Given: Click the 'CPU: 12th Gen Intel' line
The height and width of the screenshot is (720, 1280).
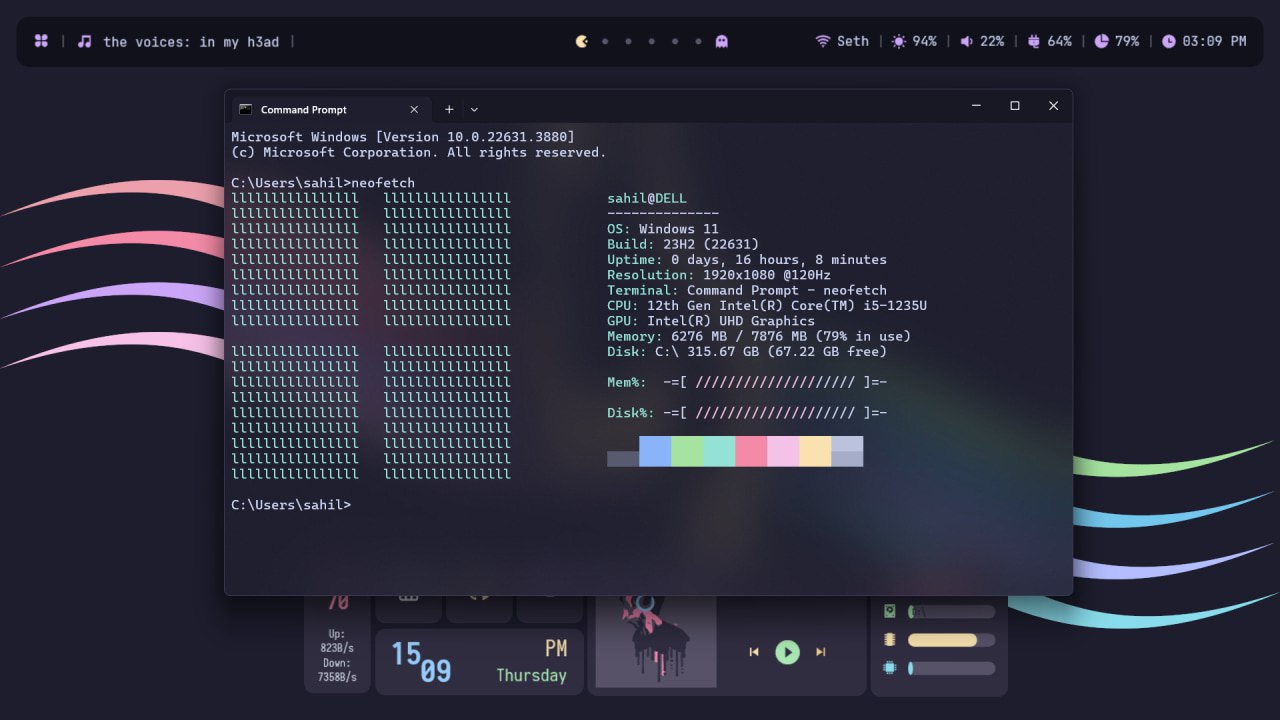Looking at the screenshot, I should click(767, 305).
